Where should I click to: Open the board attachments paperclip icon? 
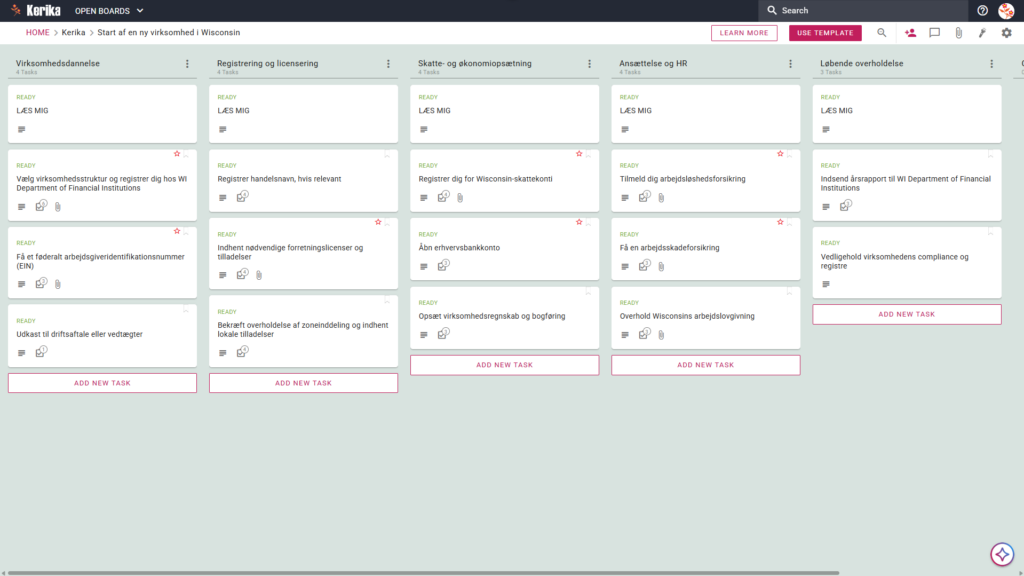pyautogui.click(x=959, y=33)
